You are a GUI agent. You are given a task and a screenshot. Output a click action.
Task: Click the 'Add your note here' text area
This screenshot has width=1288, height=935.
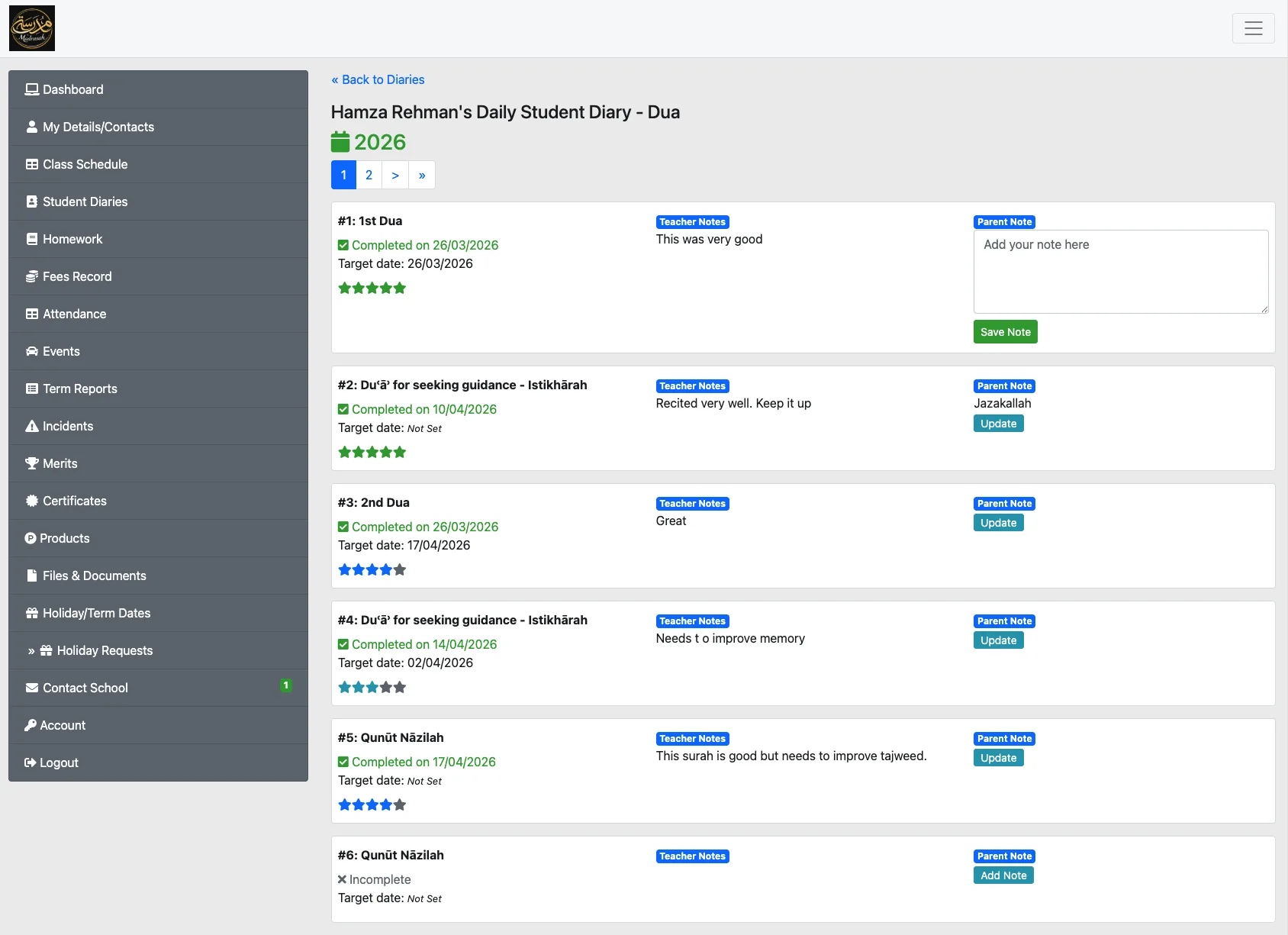pos(1121,272)
